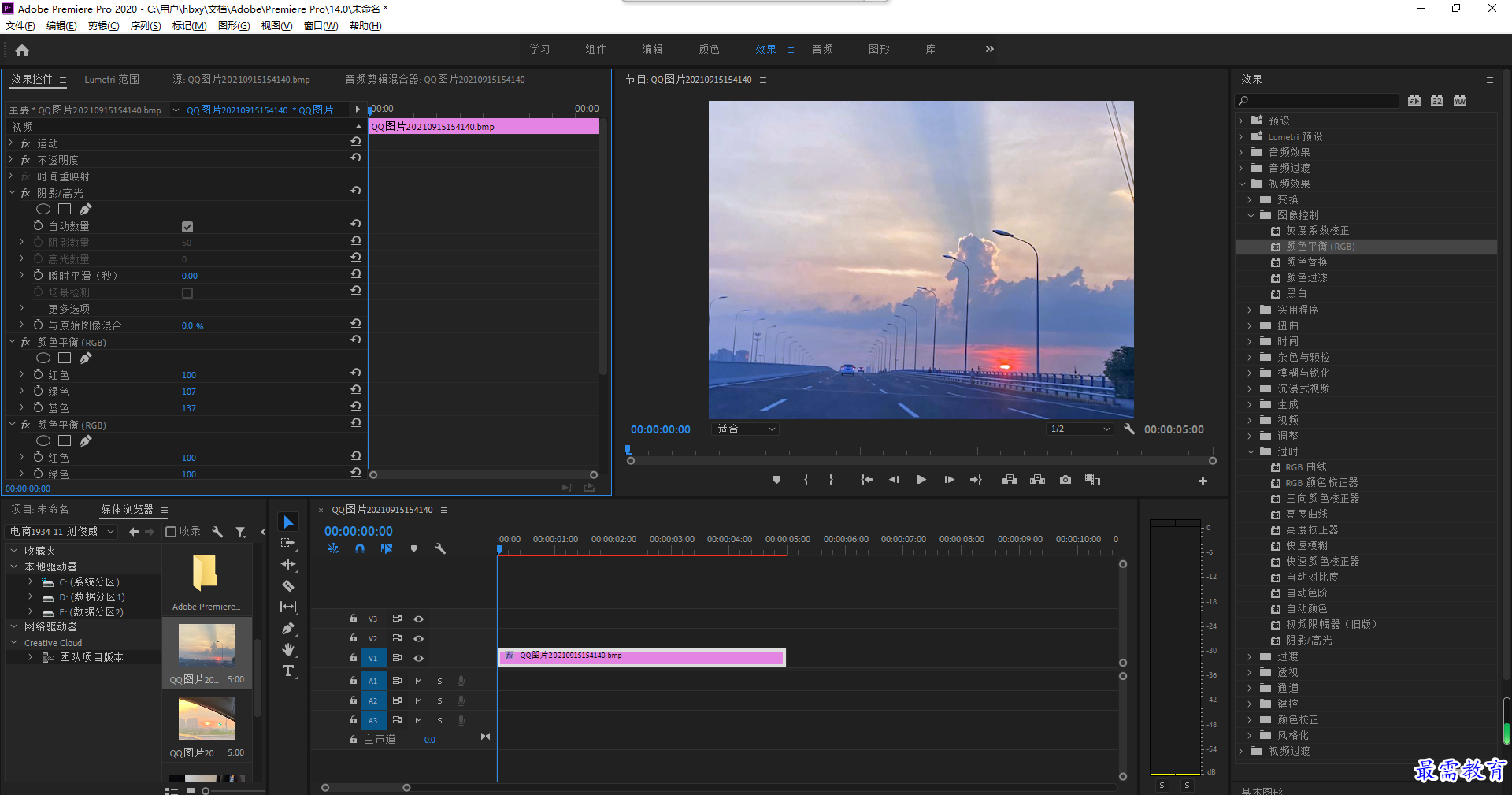
Task: Open the filter icon in media browser
Action: [x=241, y=532]
